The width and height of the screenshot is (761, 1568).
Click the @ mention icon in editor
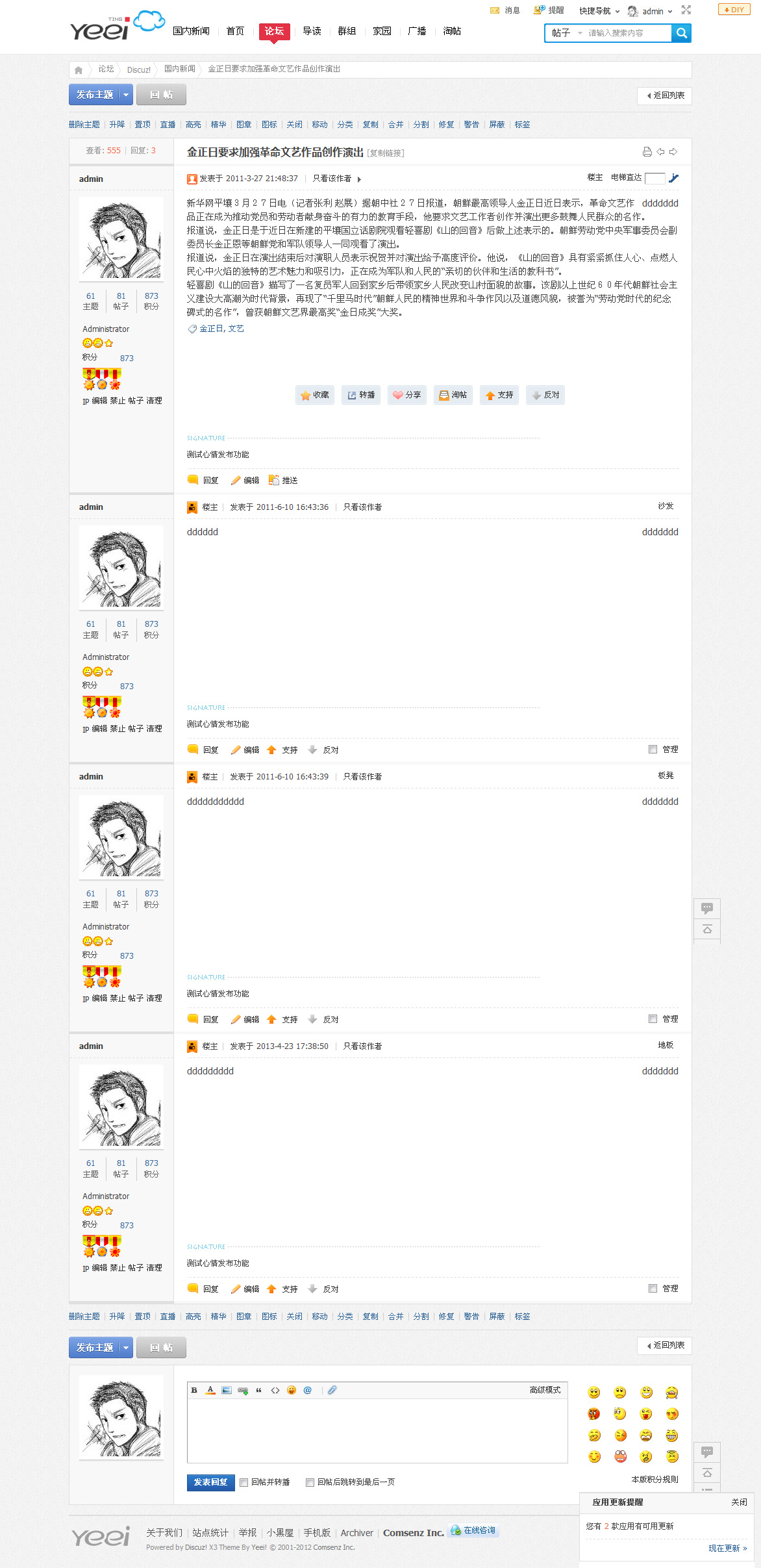point(308,1390)
